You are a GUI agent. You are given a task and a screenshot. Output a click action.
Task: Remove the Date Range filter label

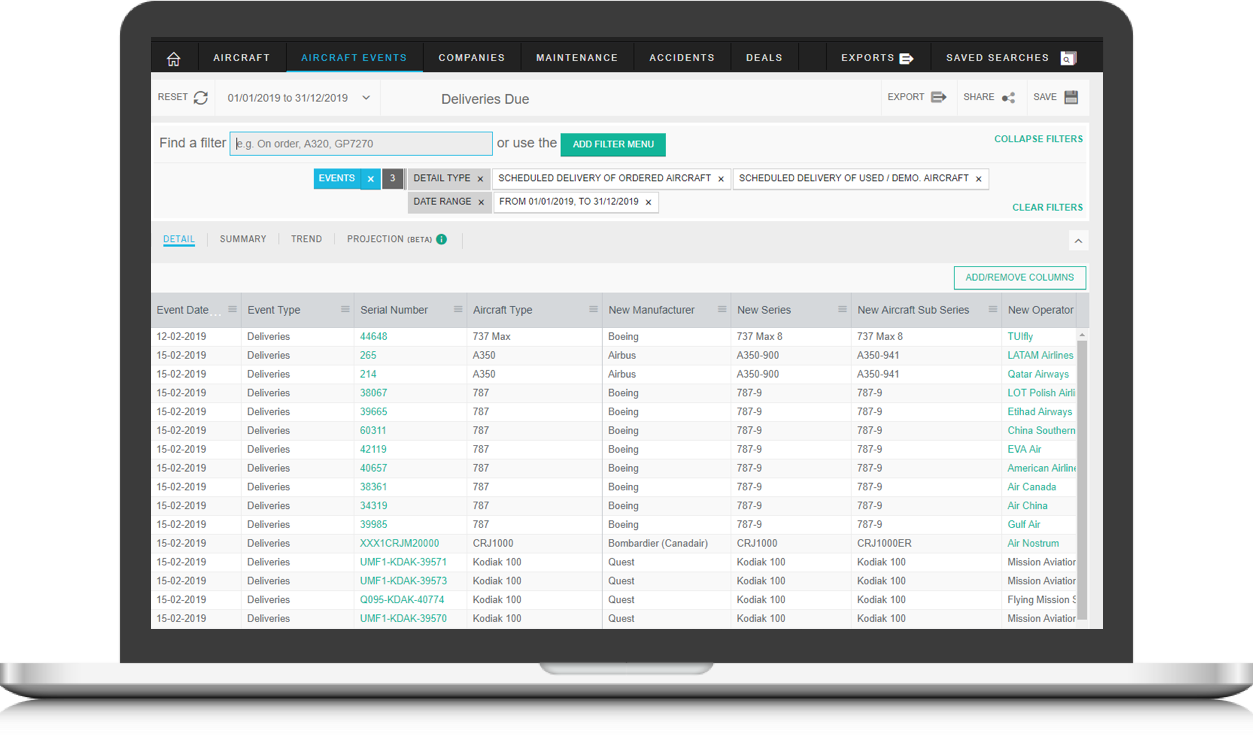481,202
